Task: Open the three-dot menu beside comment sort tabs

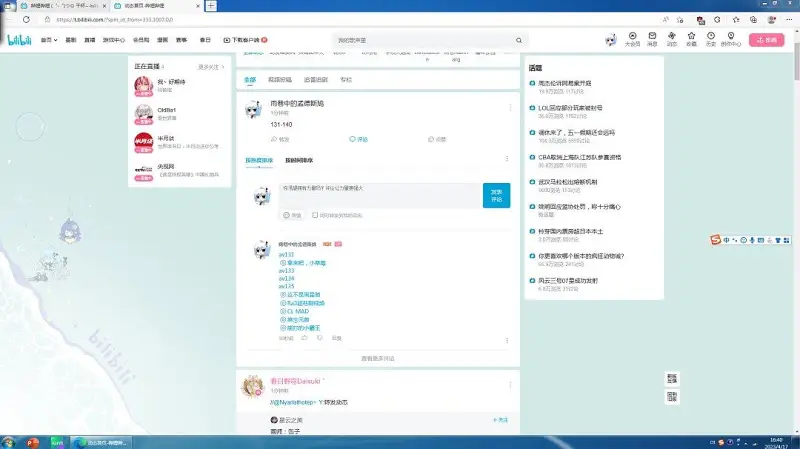Action: click(x=507, y=159)
